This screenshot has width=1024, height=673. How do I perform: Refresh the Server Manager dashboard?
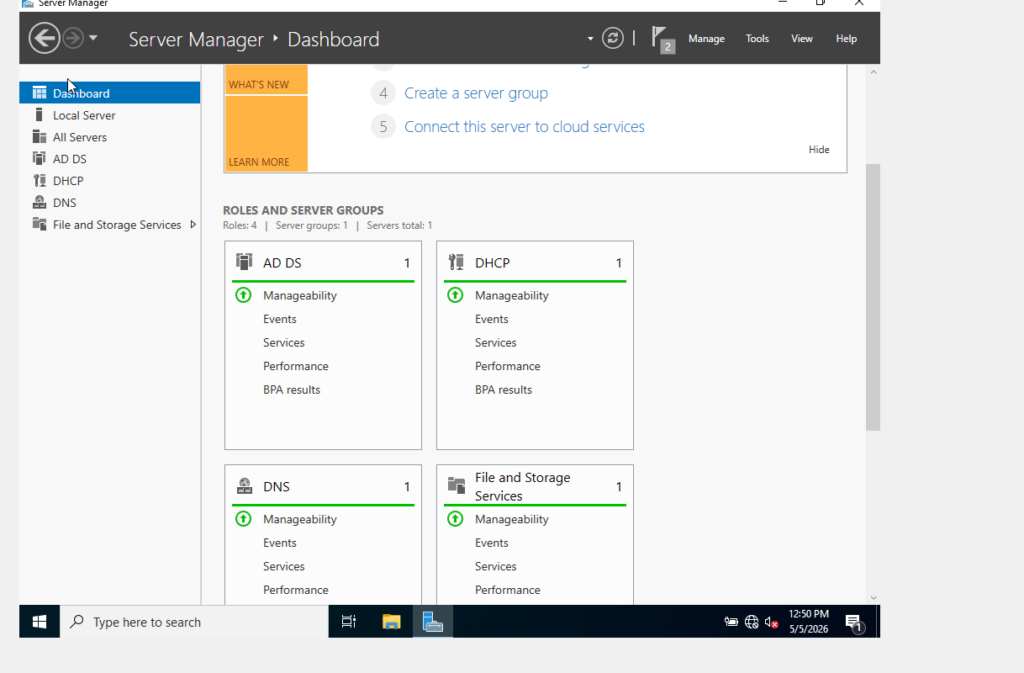[x=613, y=38]
